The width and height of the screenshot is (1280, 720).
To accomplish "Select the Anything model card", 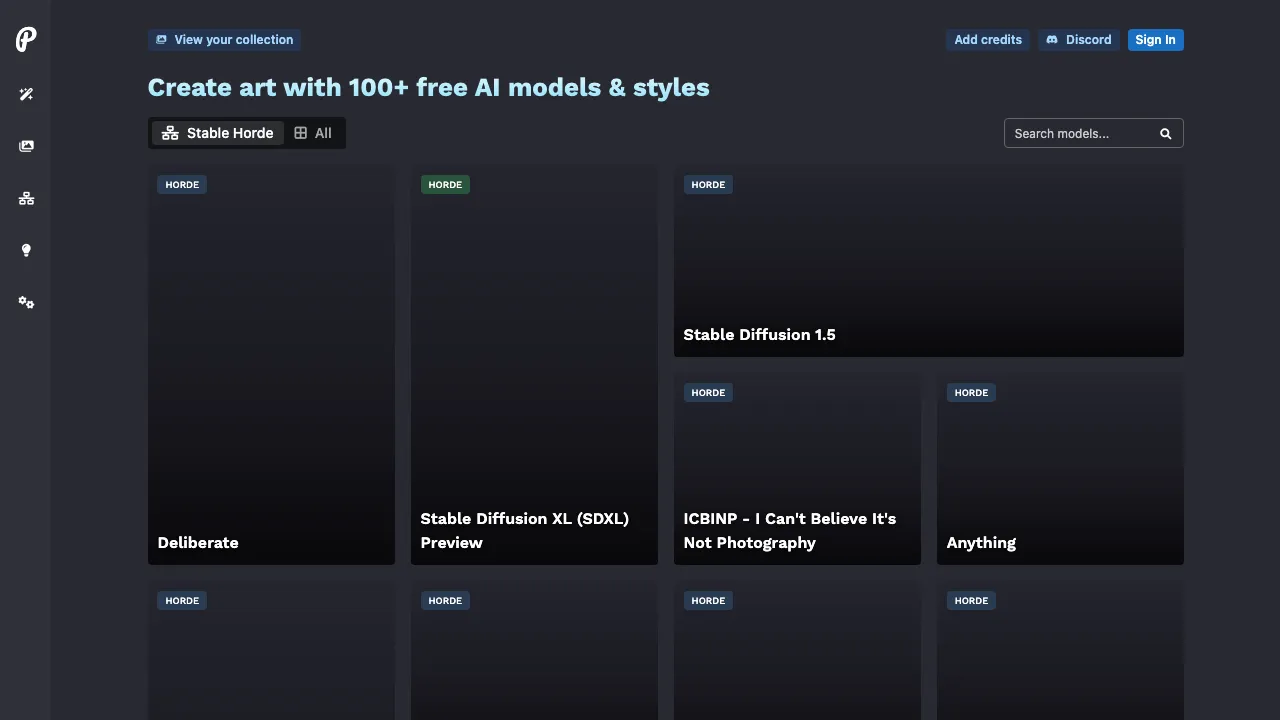I will (1060, 469).
